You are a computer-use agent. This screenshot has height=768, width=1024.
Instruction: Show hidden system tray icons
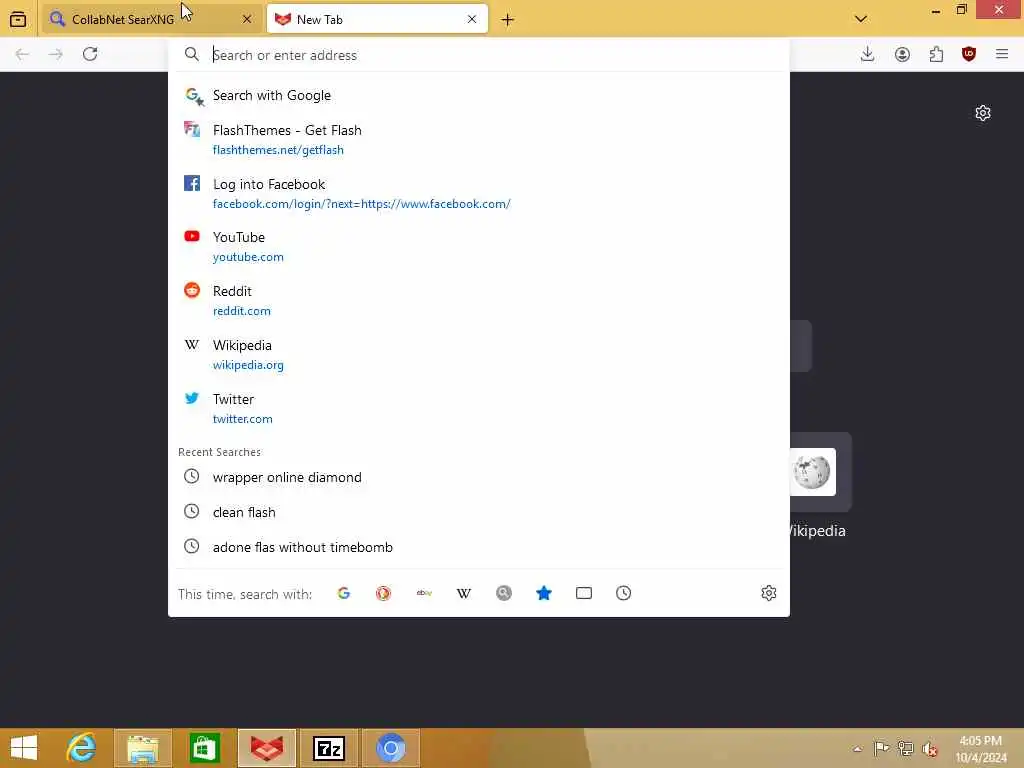click(x=857, y=748)
